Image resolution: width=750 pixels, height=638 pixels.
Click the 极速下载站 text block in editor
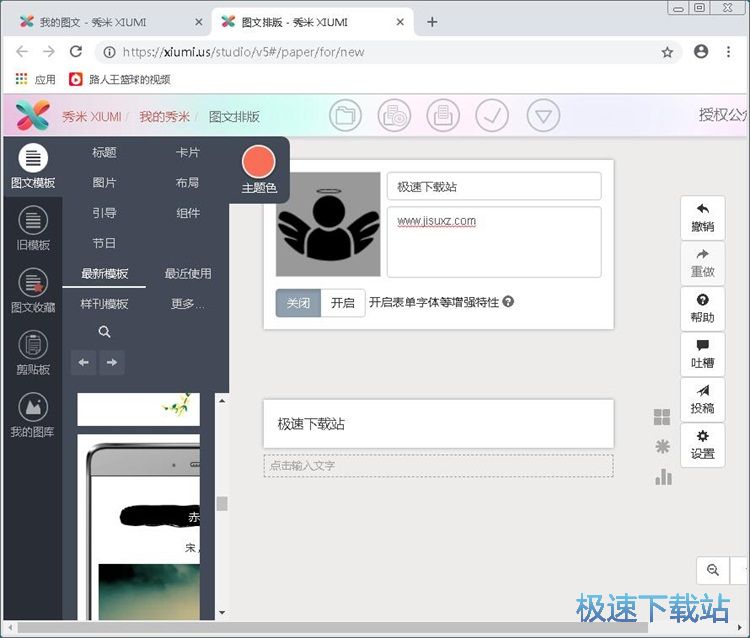tap(438, 424)
